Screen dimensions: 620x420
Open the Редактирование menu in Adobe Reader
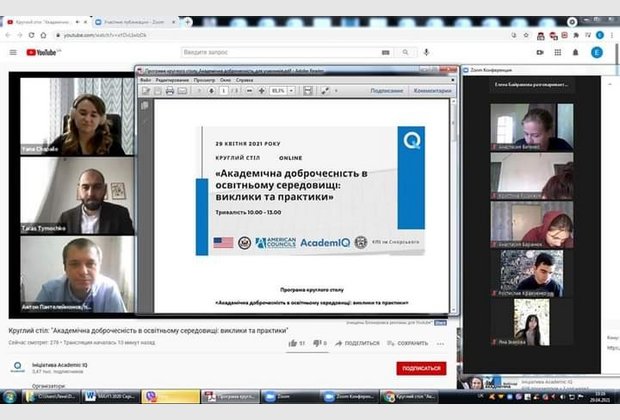[x=171, y=80]
